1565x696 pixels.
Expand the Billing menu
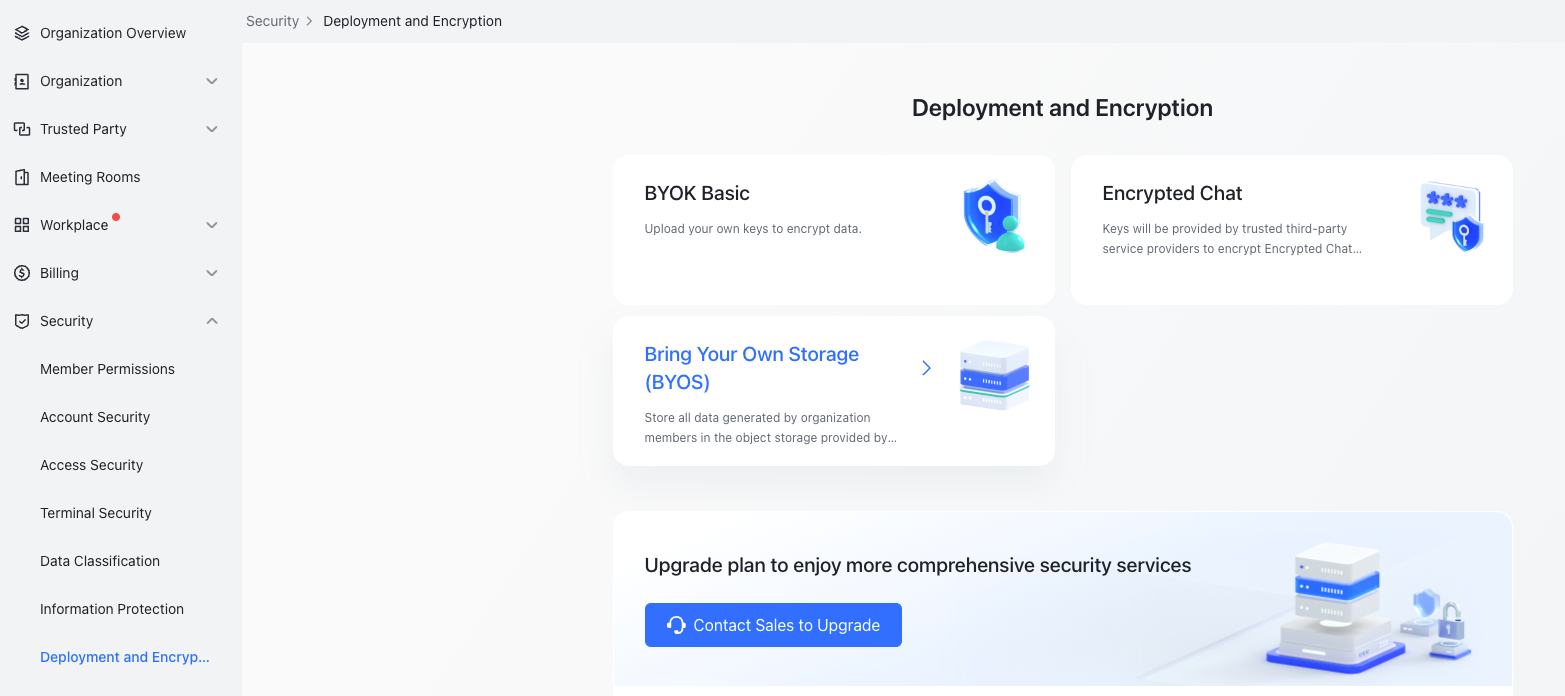click(211, 273)
